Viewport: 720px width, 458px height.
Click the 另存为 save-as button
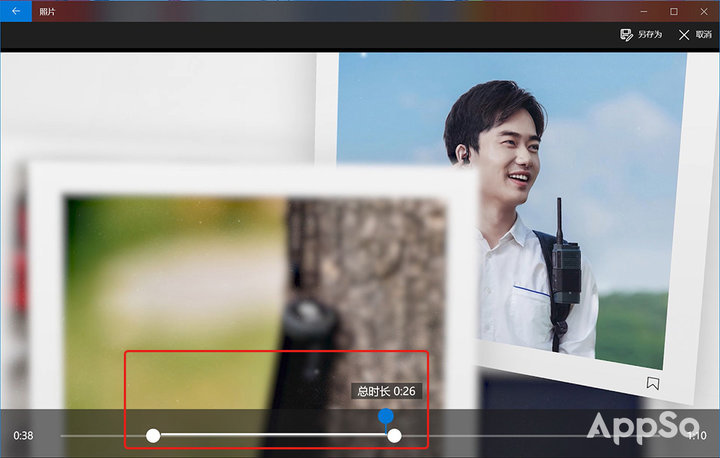(x=641, y=34)
